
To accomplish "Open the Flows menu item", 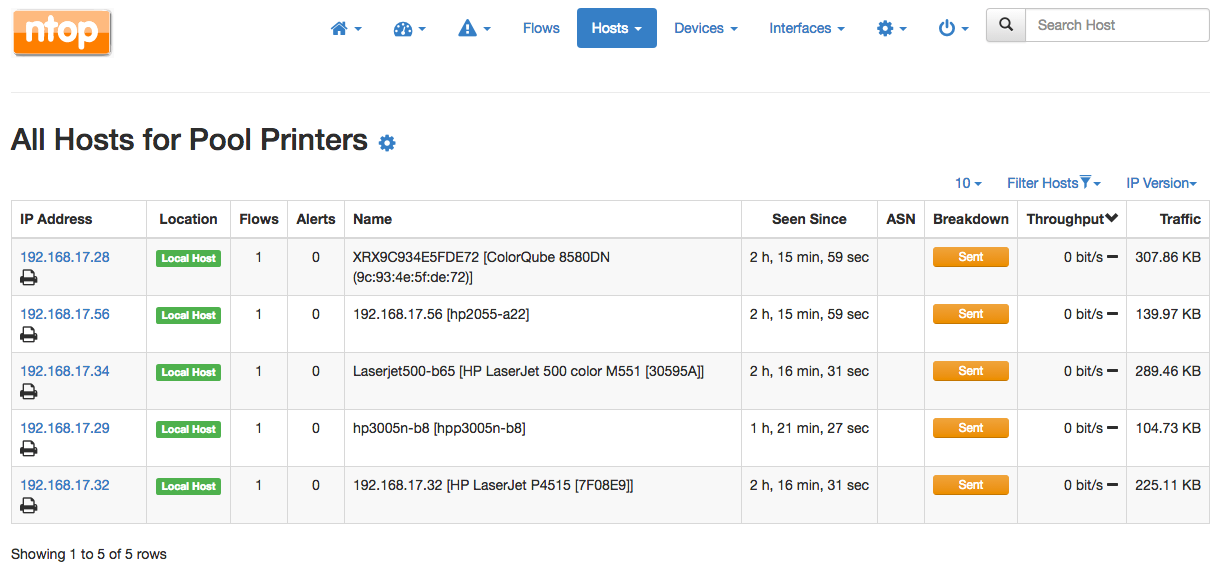I will tap(541, 28).
